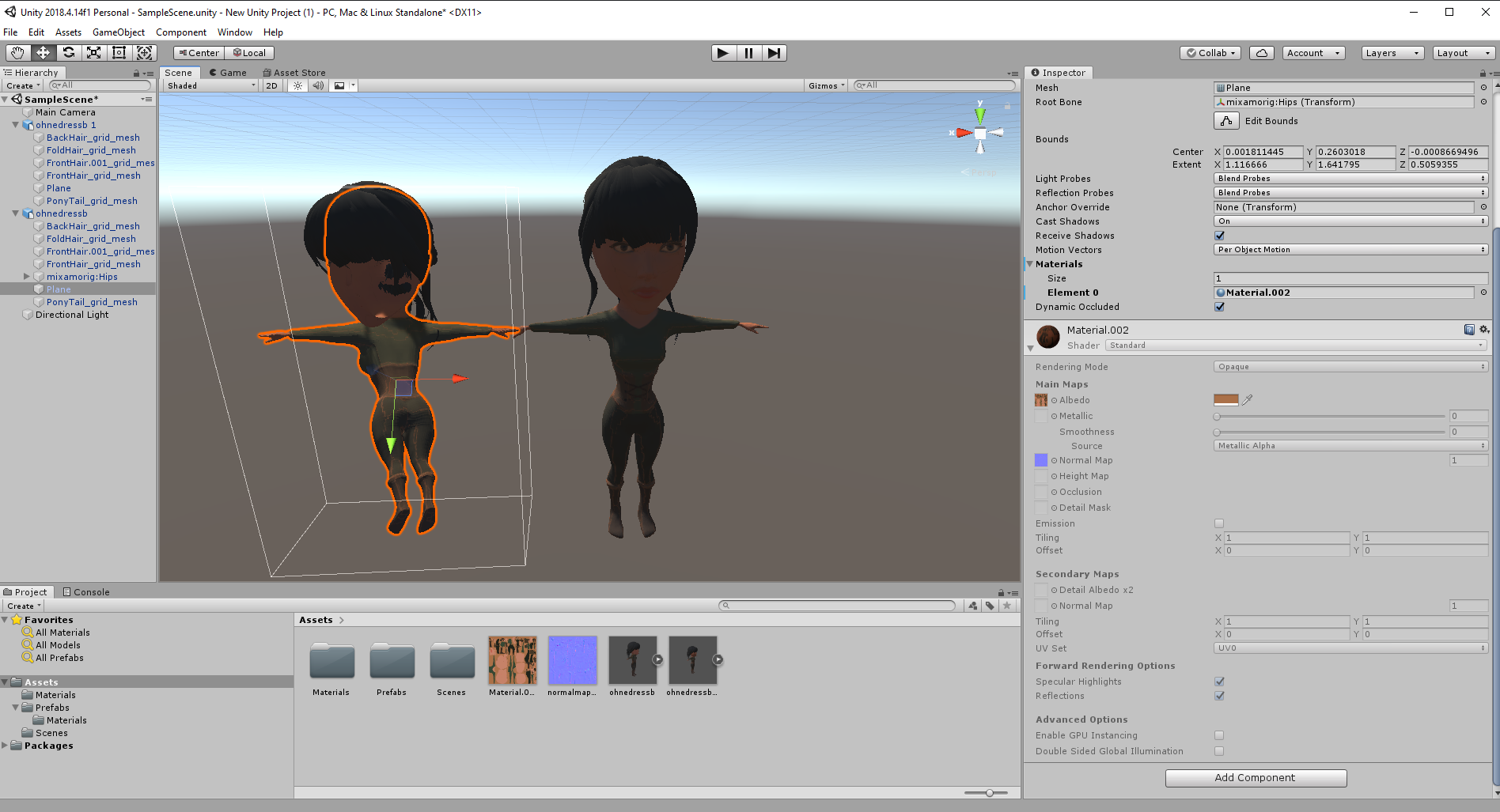Select Albedo texture slot thumbnail
This screenshot has width=1500, height=812.
1041,400
